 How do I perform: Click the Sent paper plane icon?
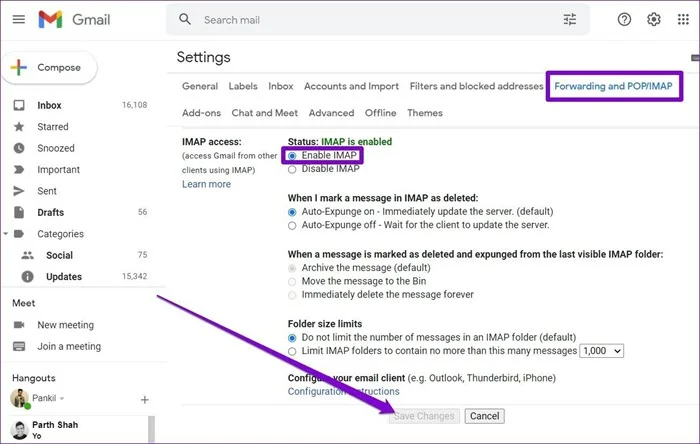pos(19,191)
